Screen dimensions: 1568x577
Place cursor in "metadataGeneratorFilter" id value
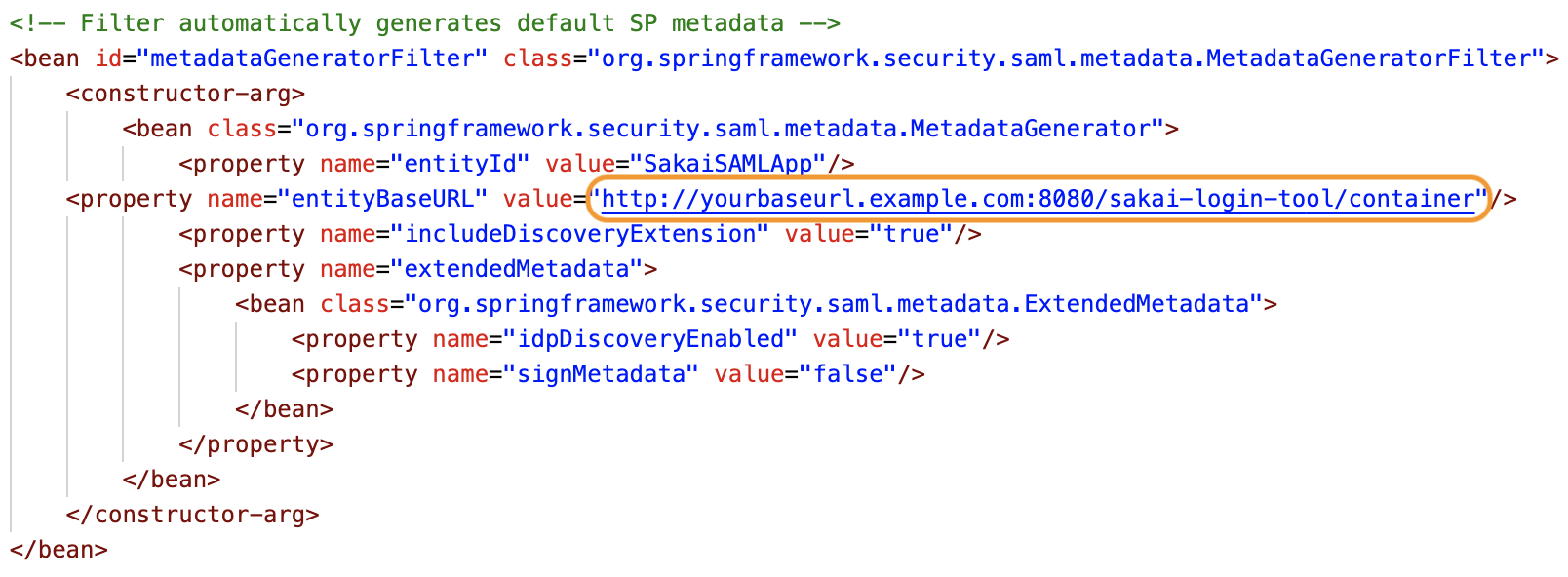[x=312, y=58]
